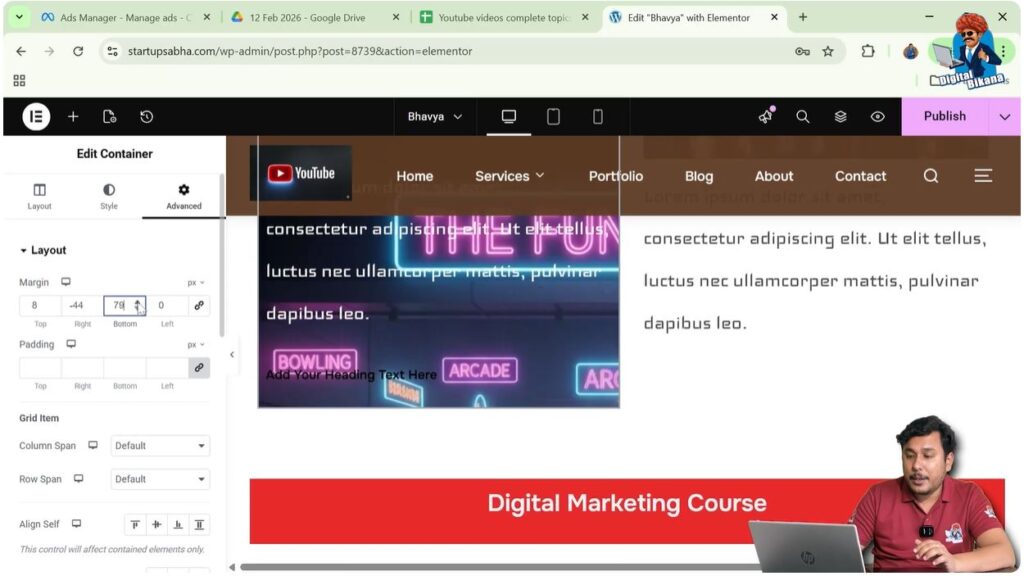Screen dimensions: 1024x576
Task: Switch to the Style tab
Action: click(x=109, y=196)
